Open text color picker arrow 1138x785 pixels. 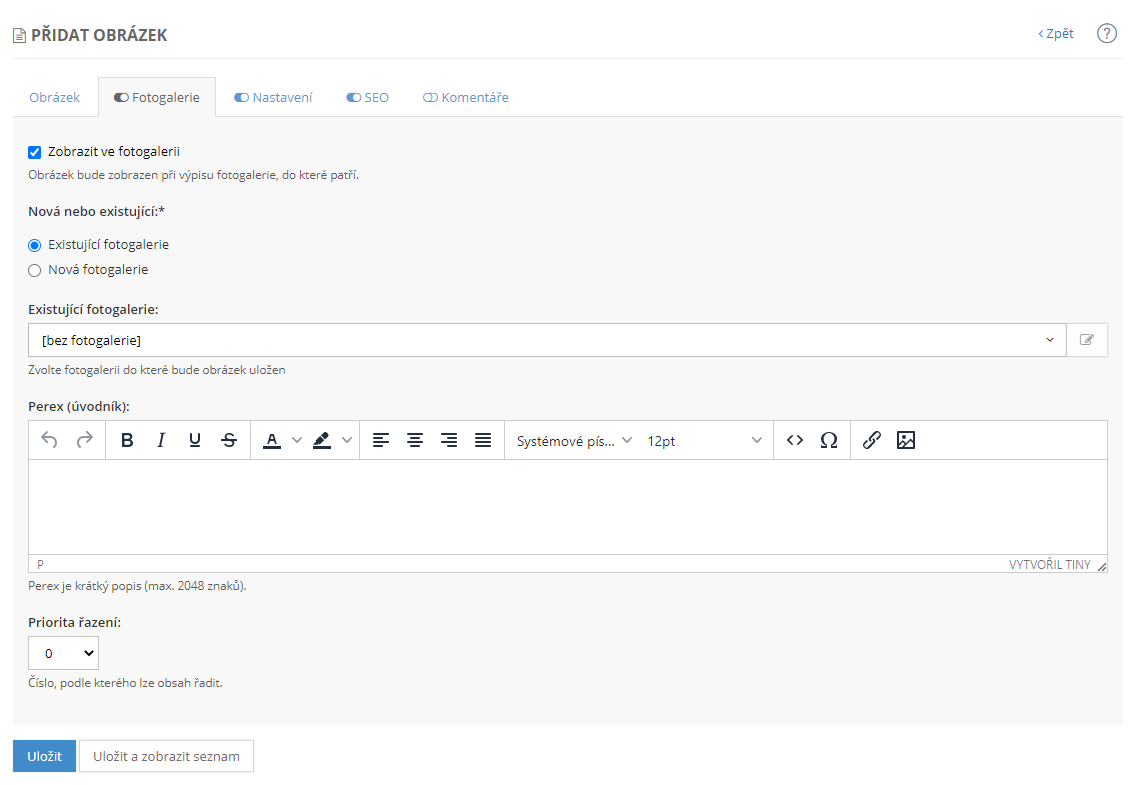(296, 440)
